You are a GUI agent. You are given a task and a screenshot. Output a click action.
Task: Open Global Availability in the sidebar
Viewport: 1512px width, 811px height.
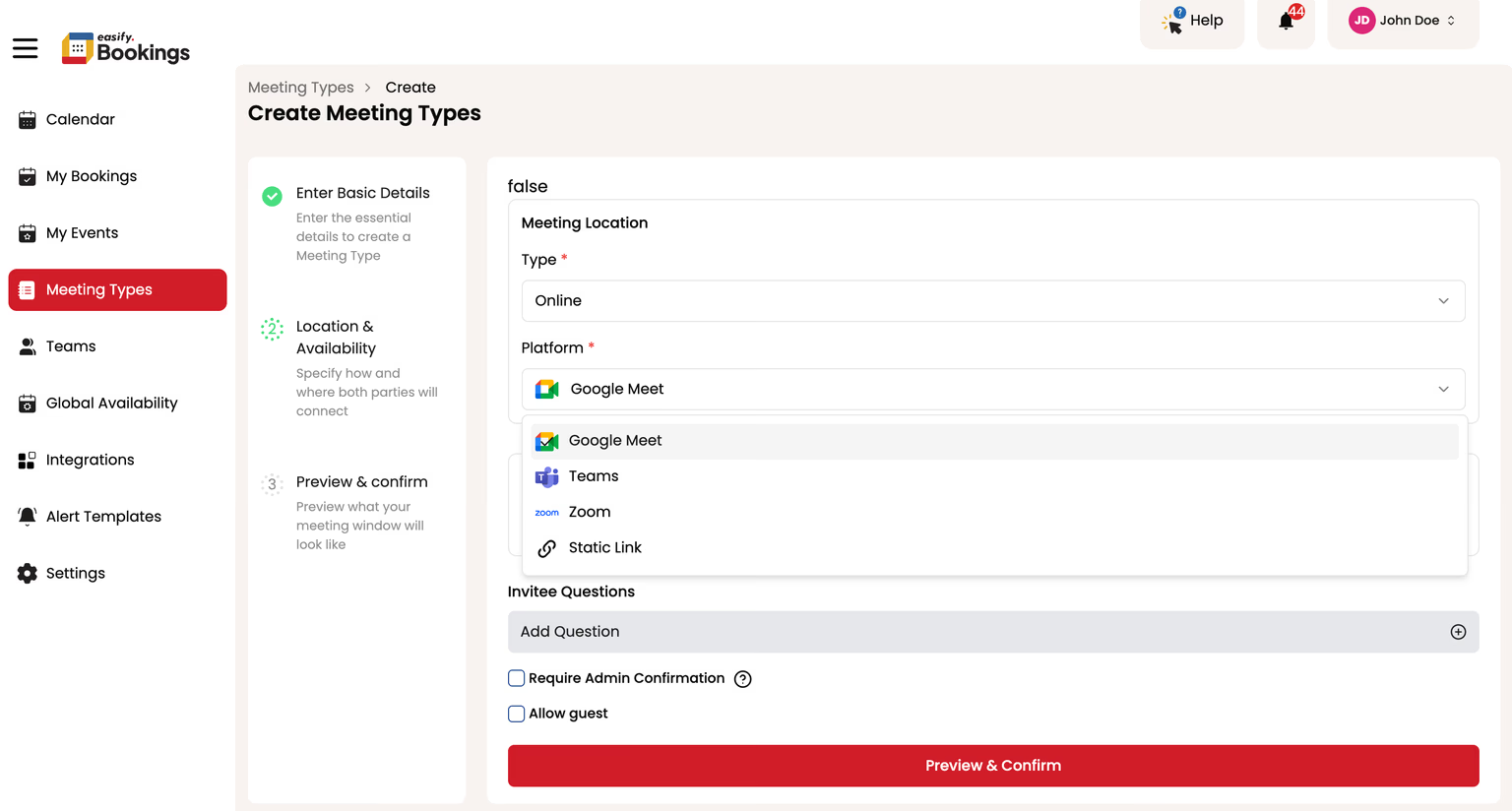pos(117,404)
